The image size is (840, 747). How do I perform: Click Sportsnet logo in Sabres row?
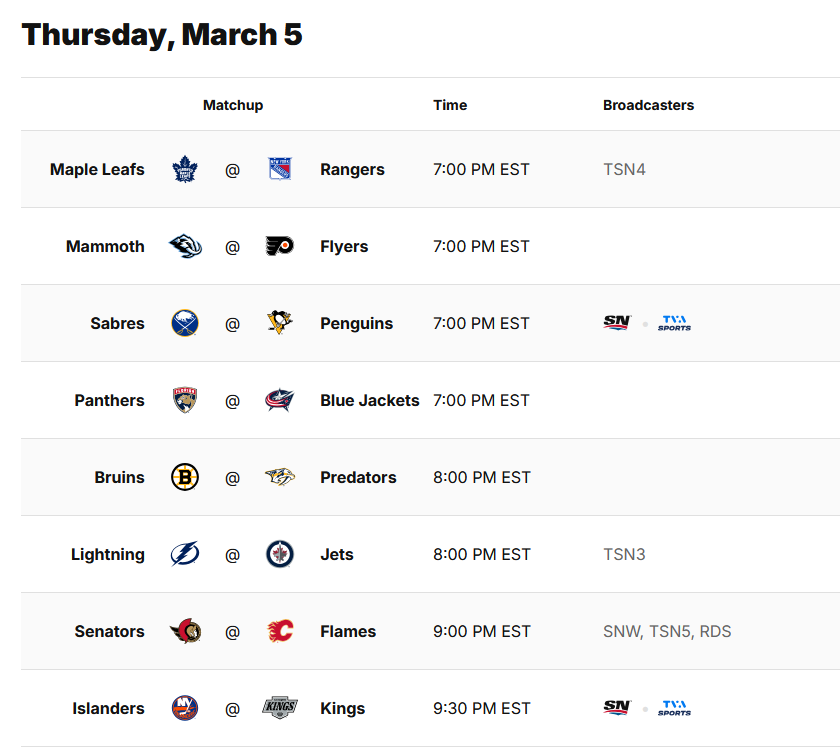pos(617,324)
